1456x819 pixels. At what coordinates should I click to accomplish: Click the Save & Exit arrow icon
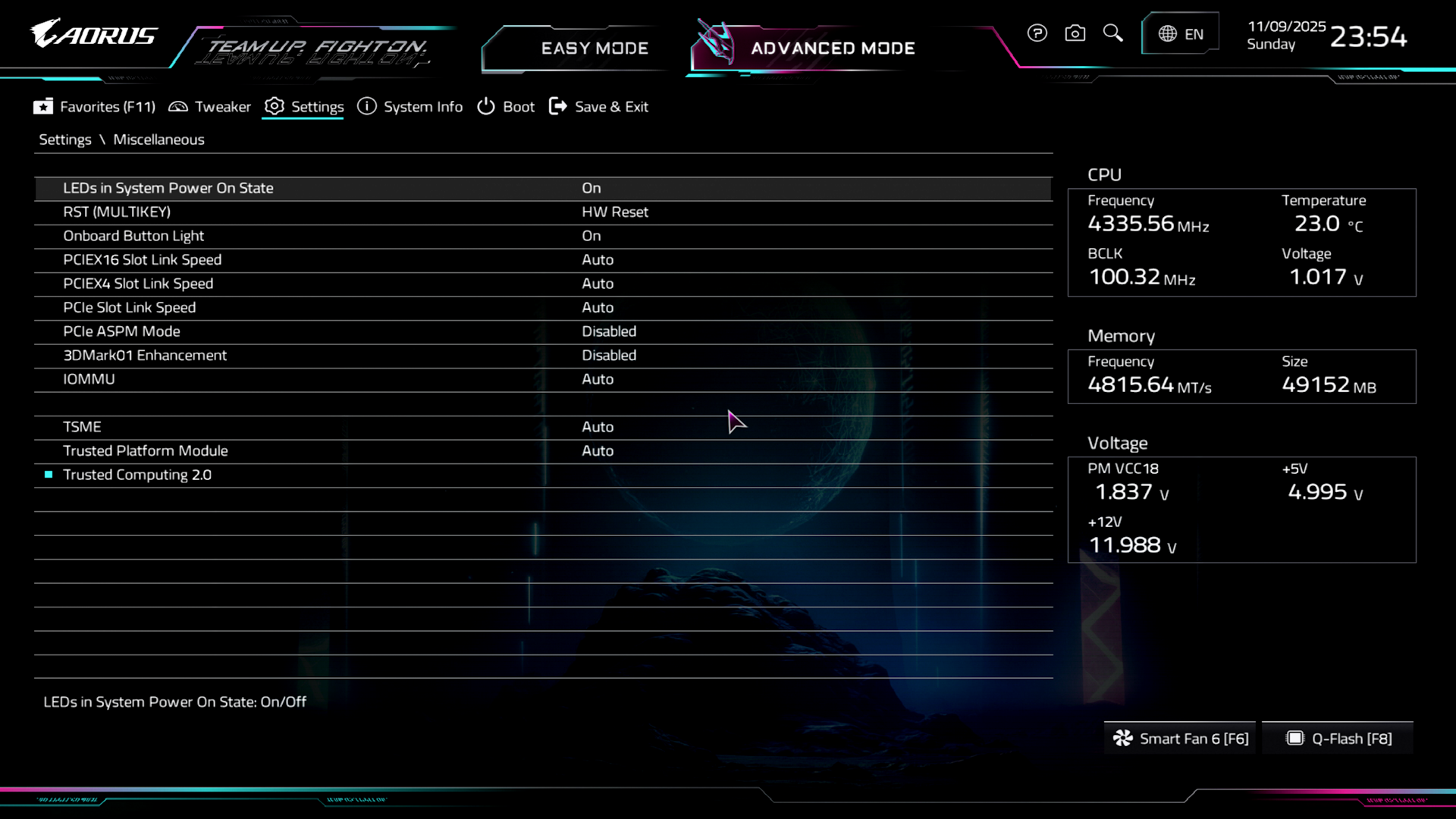[x=558, y=107]
